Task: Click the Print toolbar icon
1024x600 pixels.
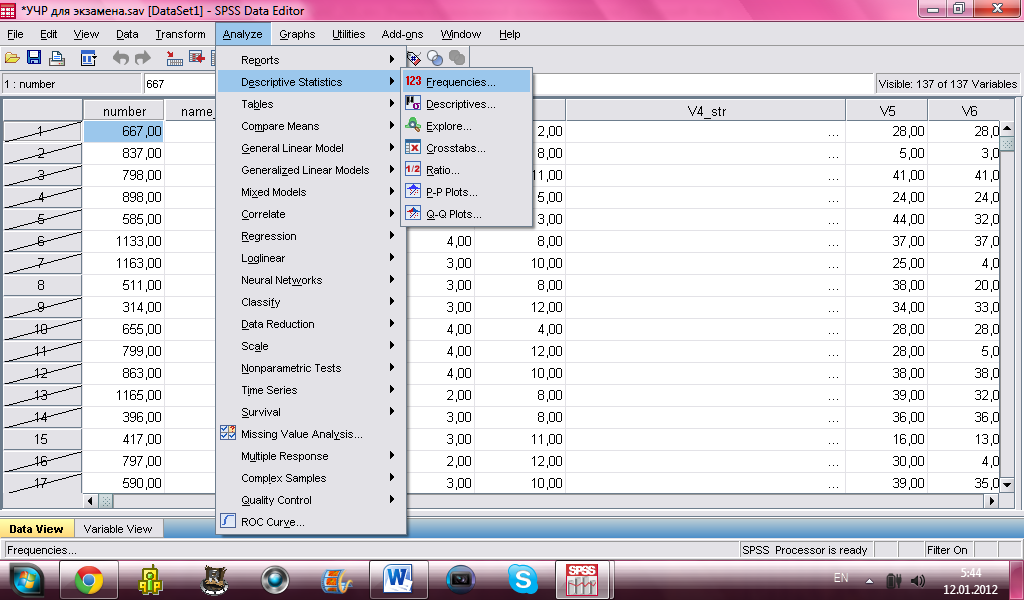Action: 57,58
